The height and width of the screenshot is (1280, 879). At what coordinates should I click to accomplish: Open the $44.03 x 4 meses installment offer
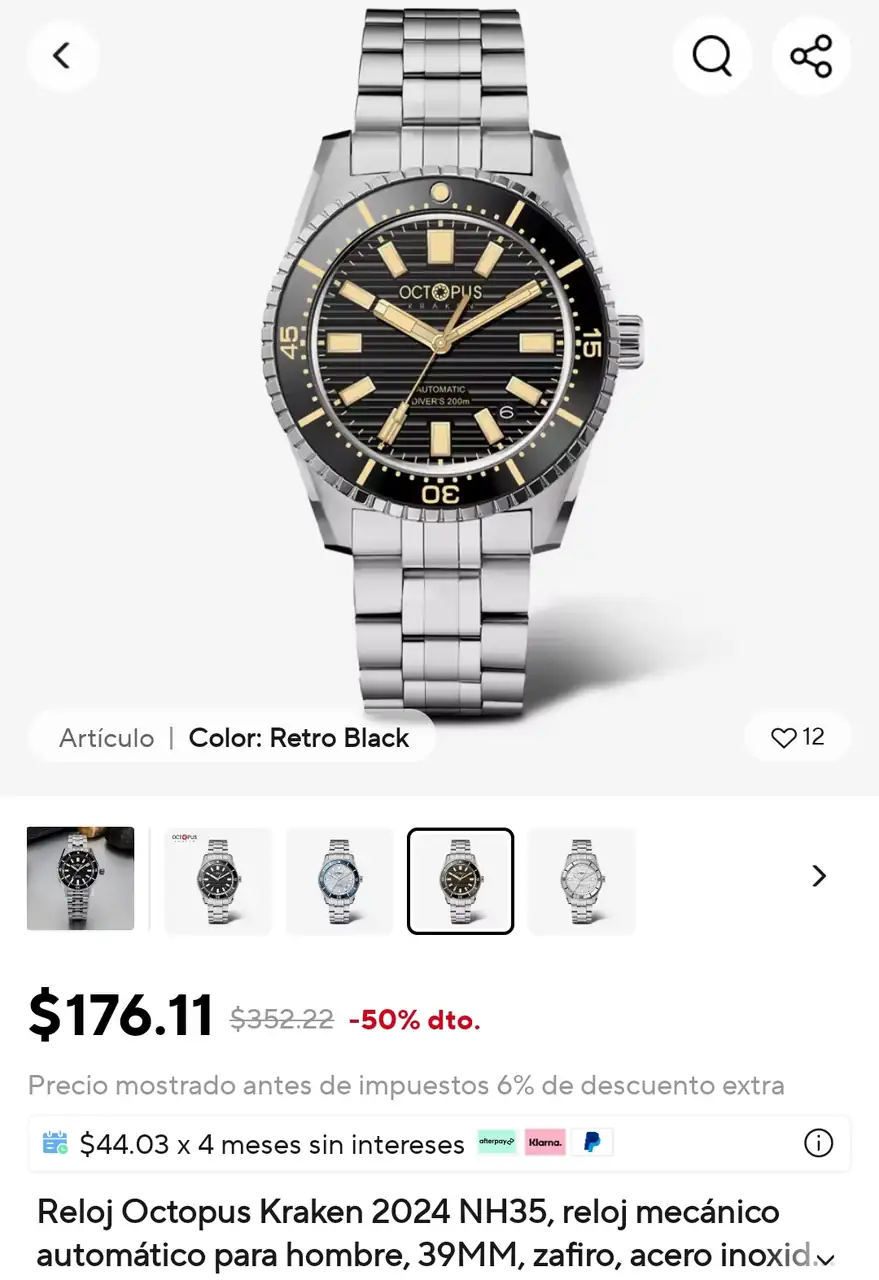272,1144
